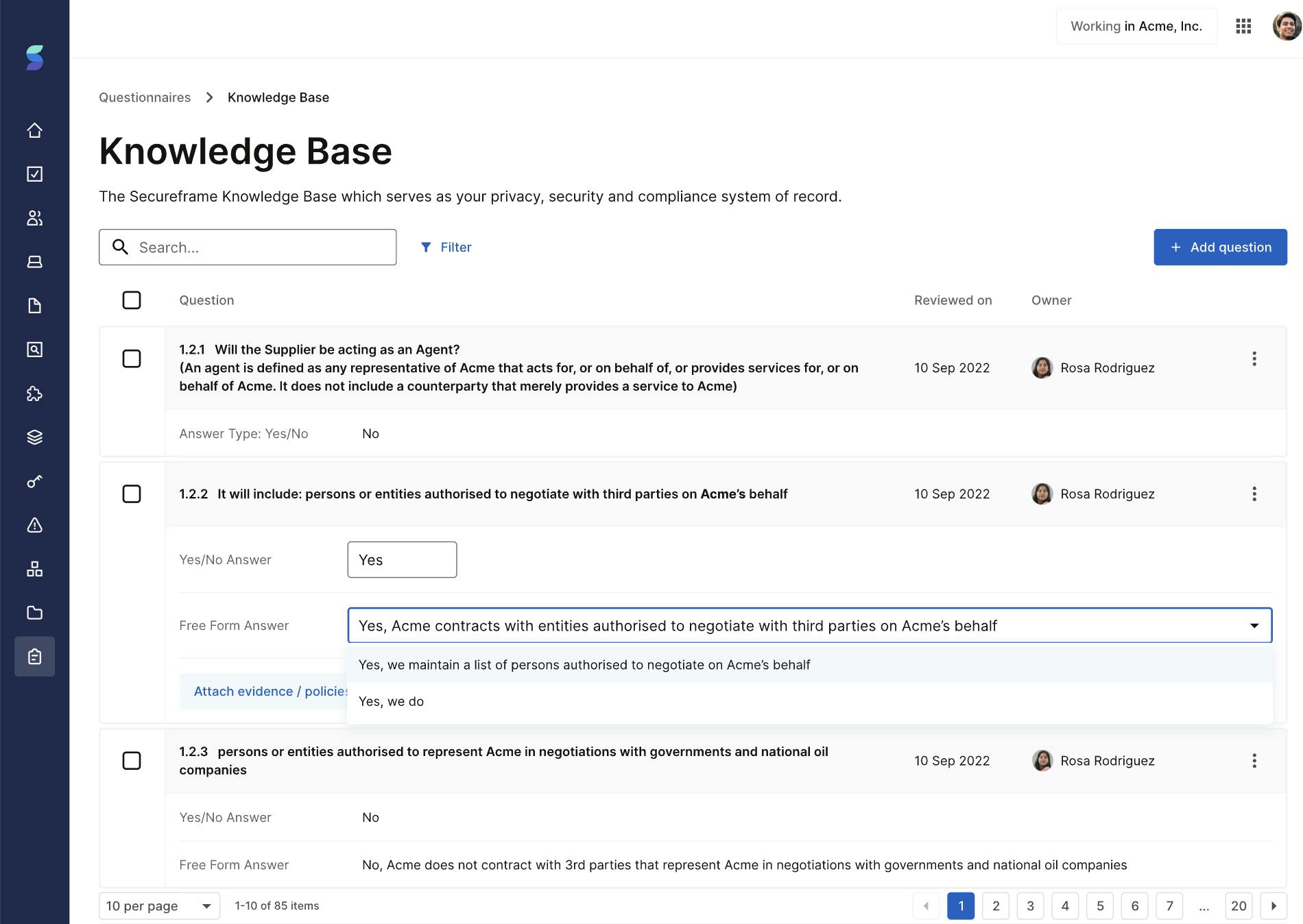Open the apps grid icon

[x=1243, y=26]
